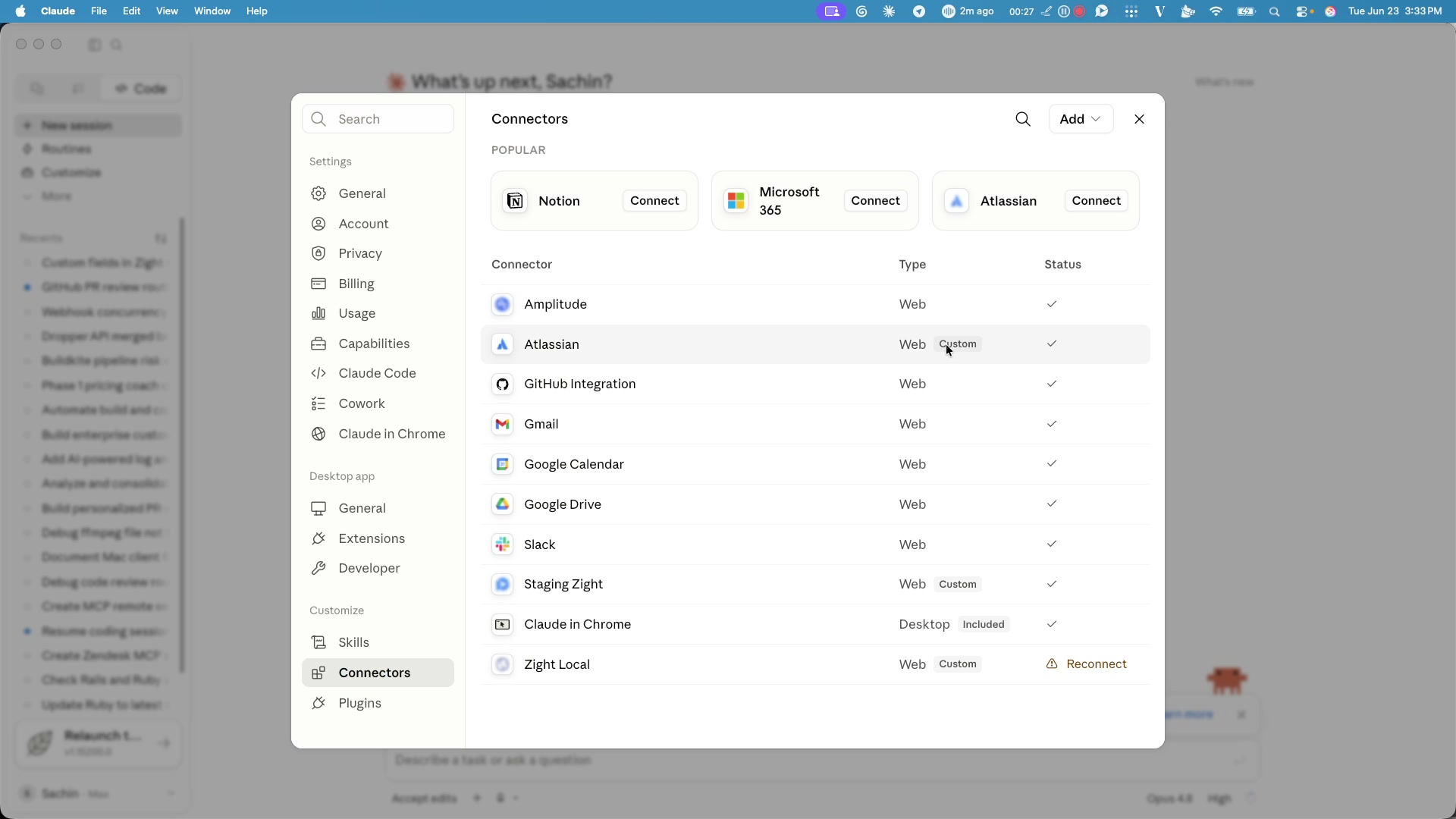Click the Microsoft 365 logo icon
Viewport: 1456px width, 819px height.
[736, 201]
